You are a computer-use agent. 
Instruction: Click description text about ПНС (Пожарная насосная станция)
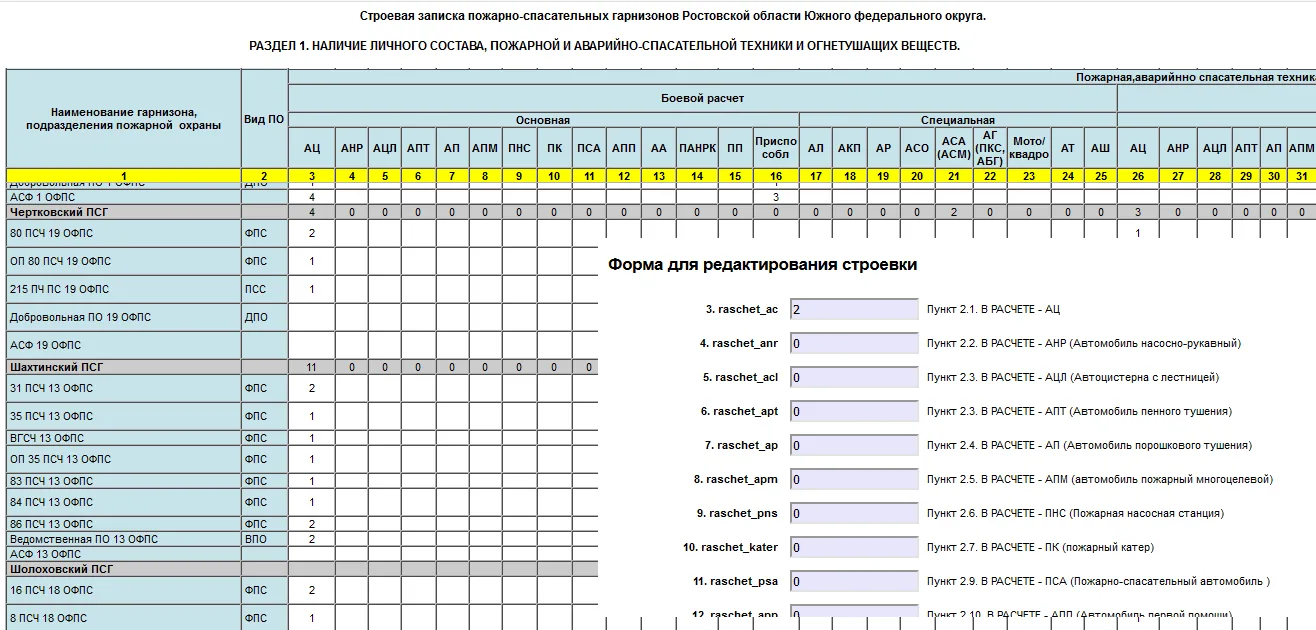pyautogui.click(x=1075, y=514)
